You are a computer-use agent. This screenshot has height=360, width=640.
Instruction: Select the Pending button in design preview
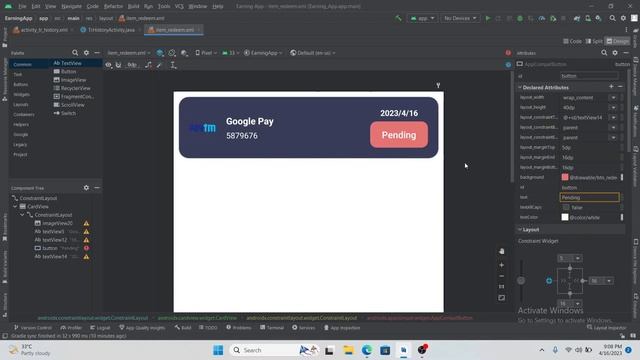point(399,135)
